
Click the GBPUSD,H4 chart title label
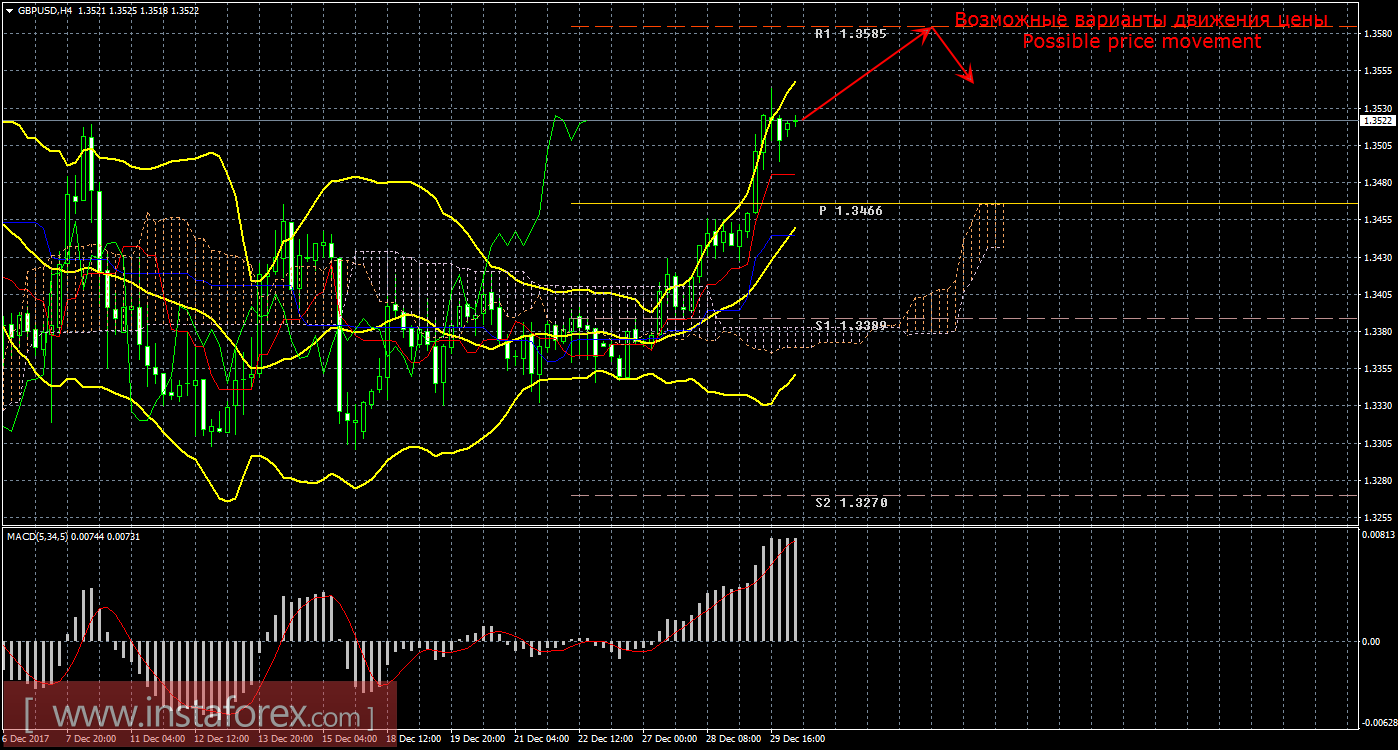[x=44, y=10]
